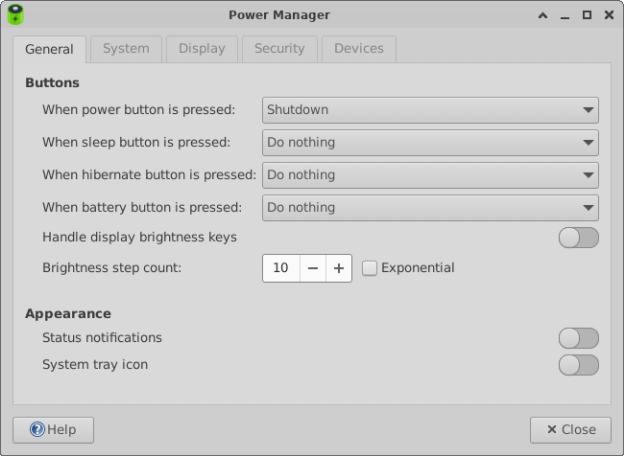Click in the brightness step count field
624x456 pixels.
click(281, 268)
